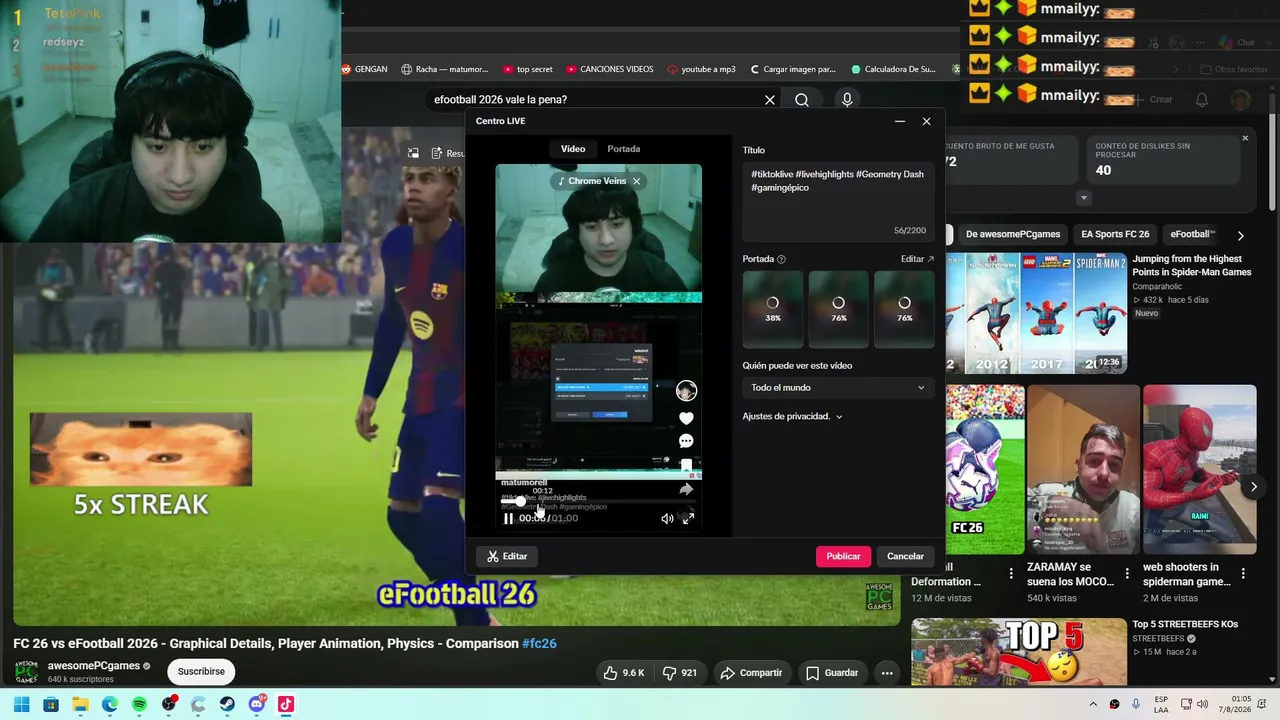Viewport: 1280px width, 720px height.
Task: Like the video with thumbs up
Action: coord(624,673)
